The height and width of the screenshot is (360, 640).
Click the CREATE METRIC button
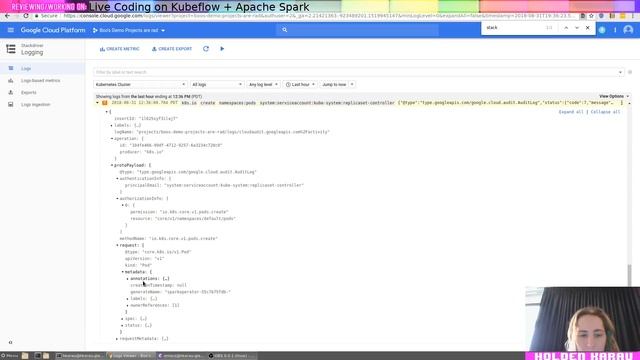pos(120,49)
